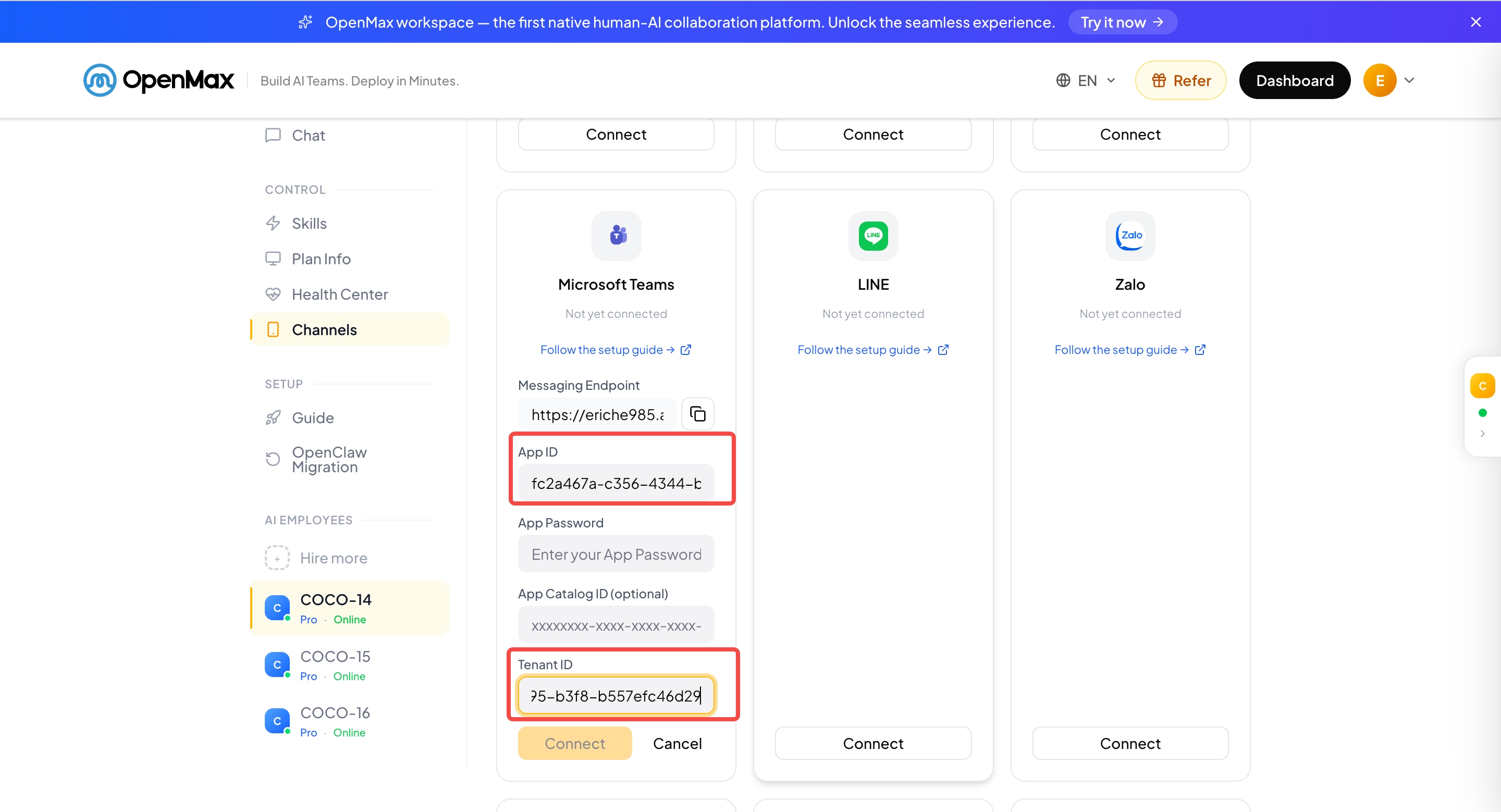Select the COCO-15 employee
Image resolution: width=1501 pixels, height=812 pixels.
point(350,665)
